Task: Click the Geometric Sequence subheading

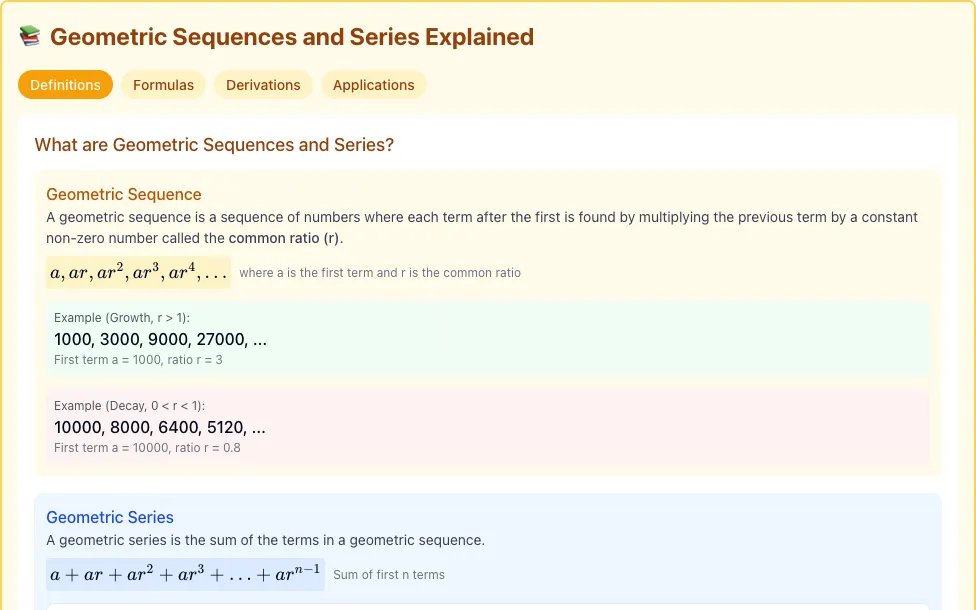Action: click(x=124, y=194)
